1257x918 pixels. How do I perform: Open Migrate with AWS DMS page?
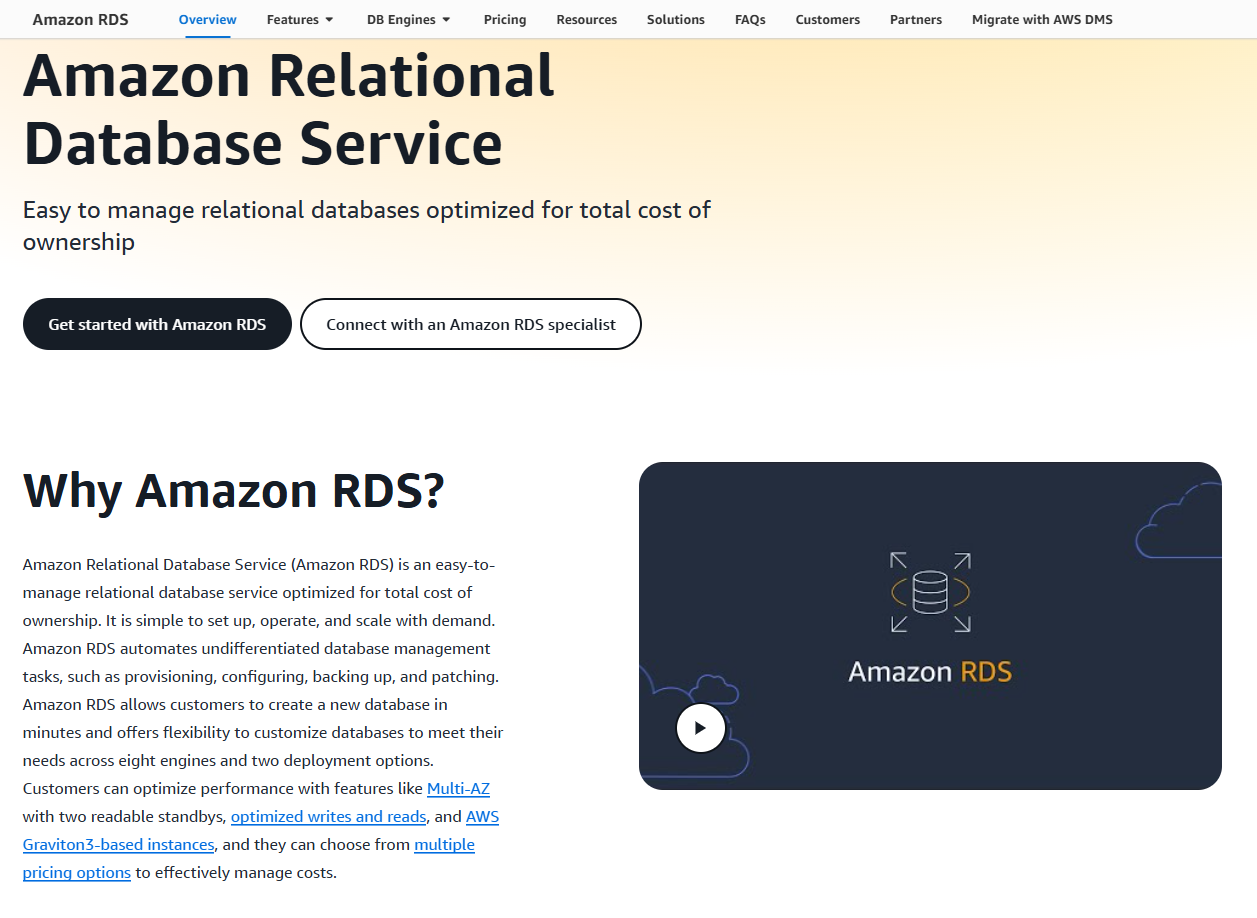coord(1042,19)
